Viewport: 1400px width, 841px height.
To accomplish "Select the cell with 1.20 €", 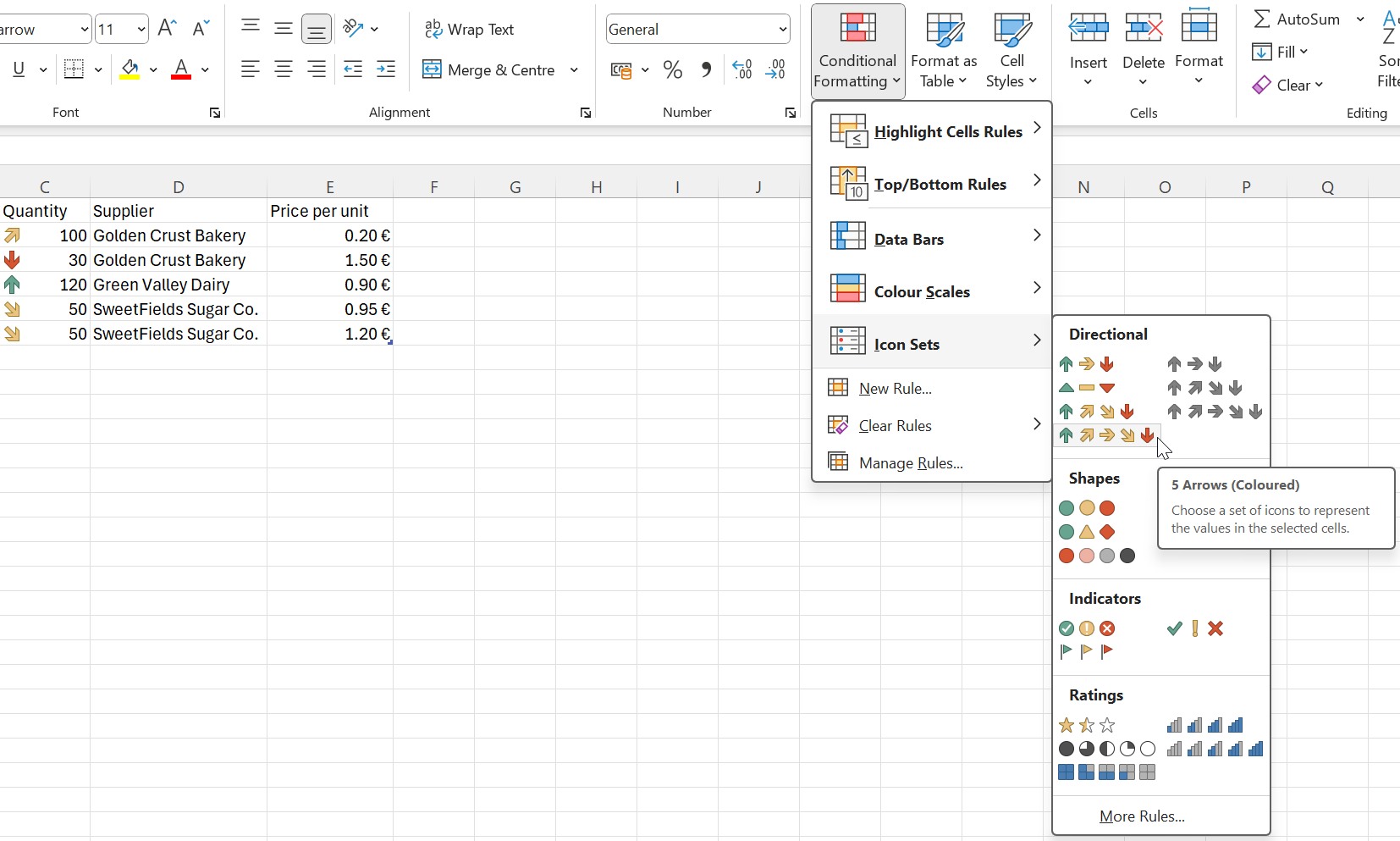I will point(330,334).
